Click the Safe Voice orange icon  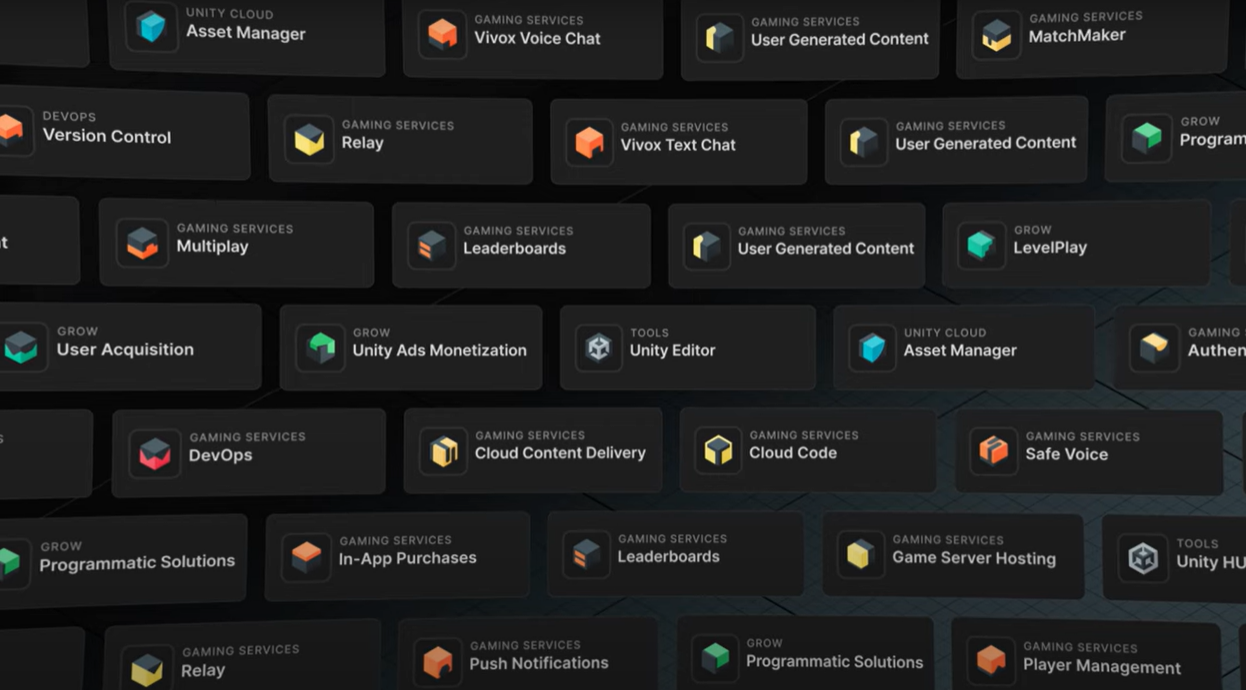[x=993, y=451]
